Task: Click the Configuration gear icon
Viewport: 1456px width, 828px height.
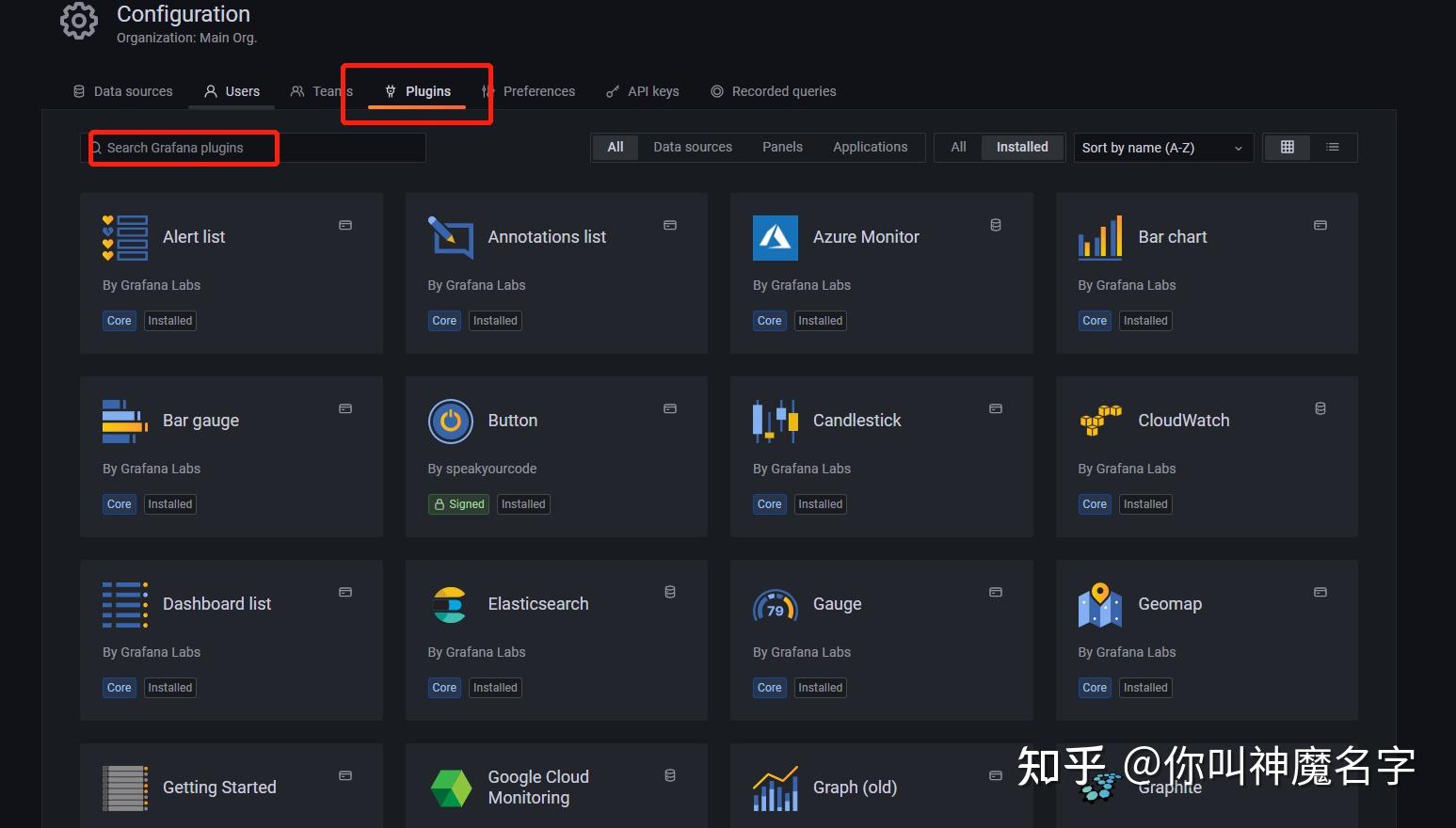Action: click(x=78, y=21)
